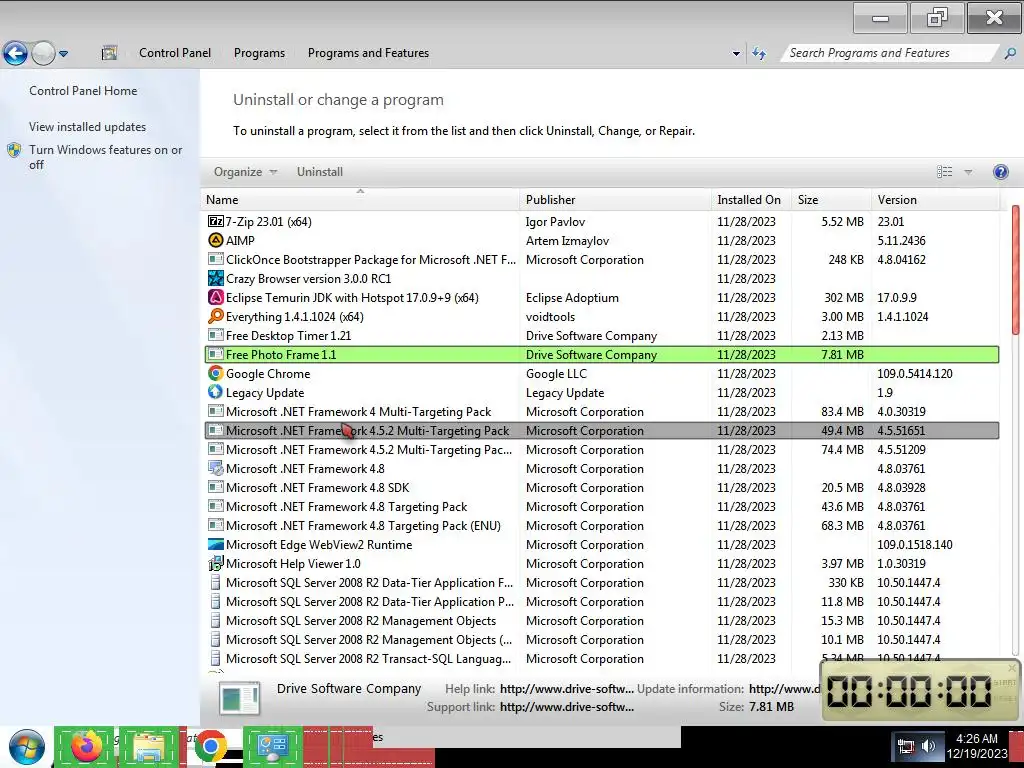Screen dimensions: 1024x768
Task: Open the address bar history dropdown
Action: (736, 54)
